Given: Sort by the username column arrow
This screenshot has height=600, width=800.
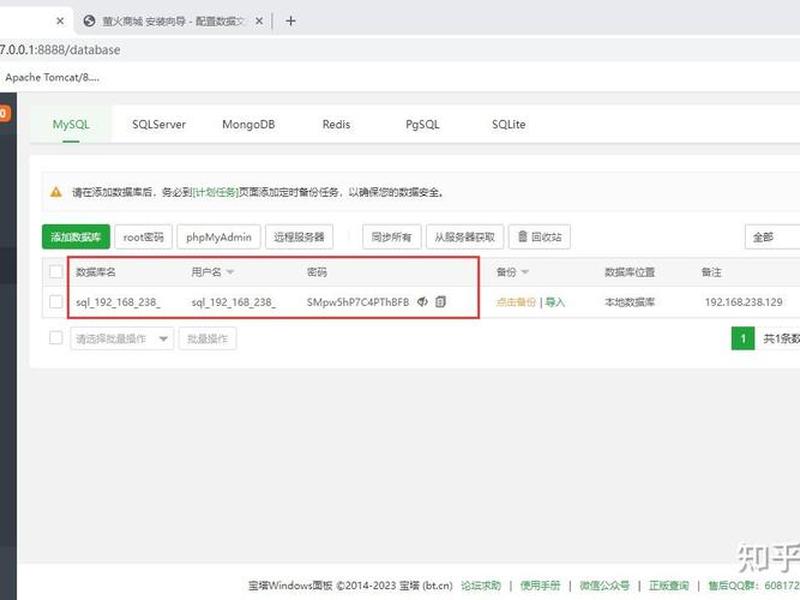Looking at the screenshot, I should point(230,272).
